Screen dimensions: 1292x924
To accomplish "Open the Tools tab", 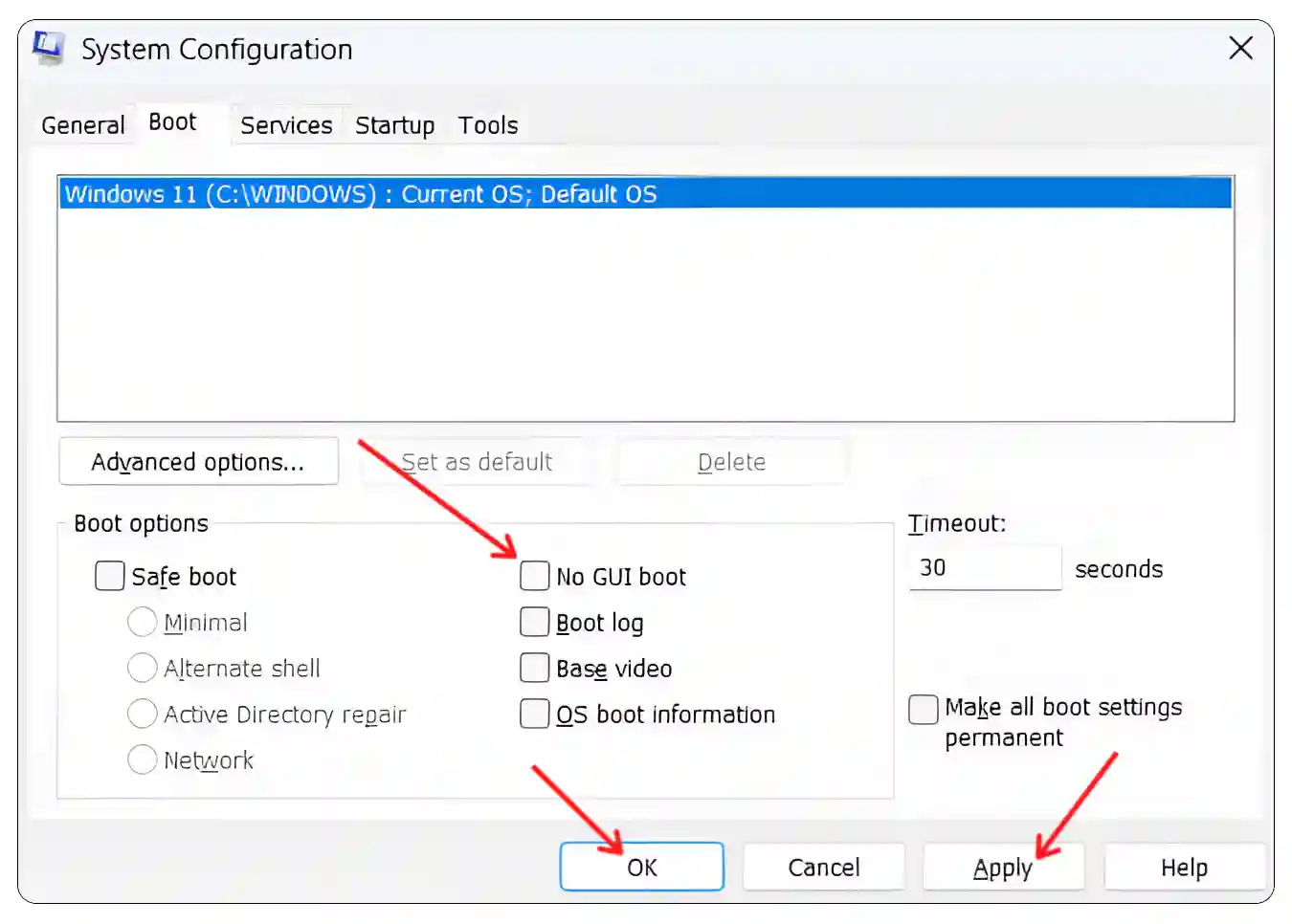I will pos(488,125).
